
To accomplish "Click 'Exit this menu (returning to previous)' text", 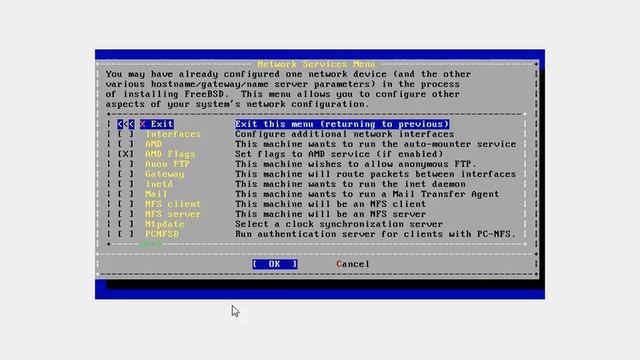I will [x=342, y=124].
